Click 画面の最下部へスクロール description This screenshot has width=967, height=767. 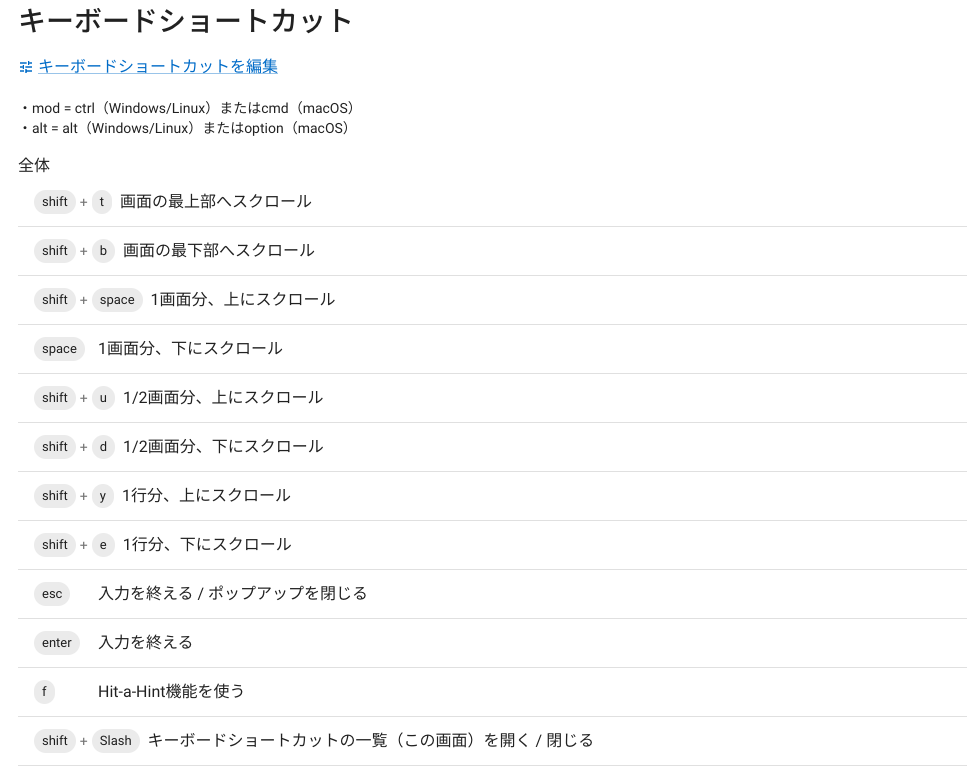[218, 250]
